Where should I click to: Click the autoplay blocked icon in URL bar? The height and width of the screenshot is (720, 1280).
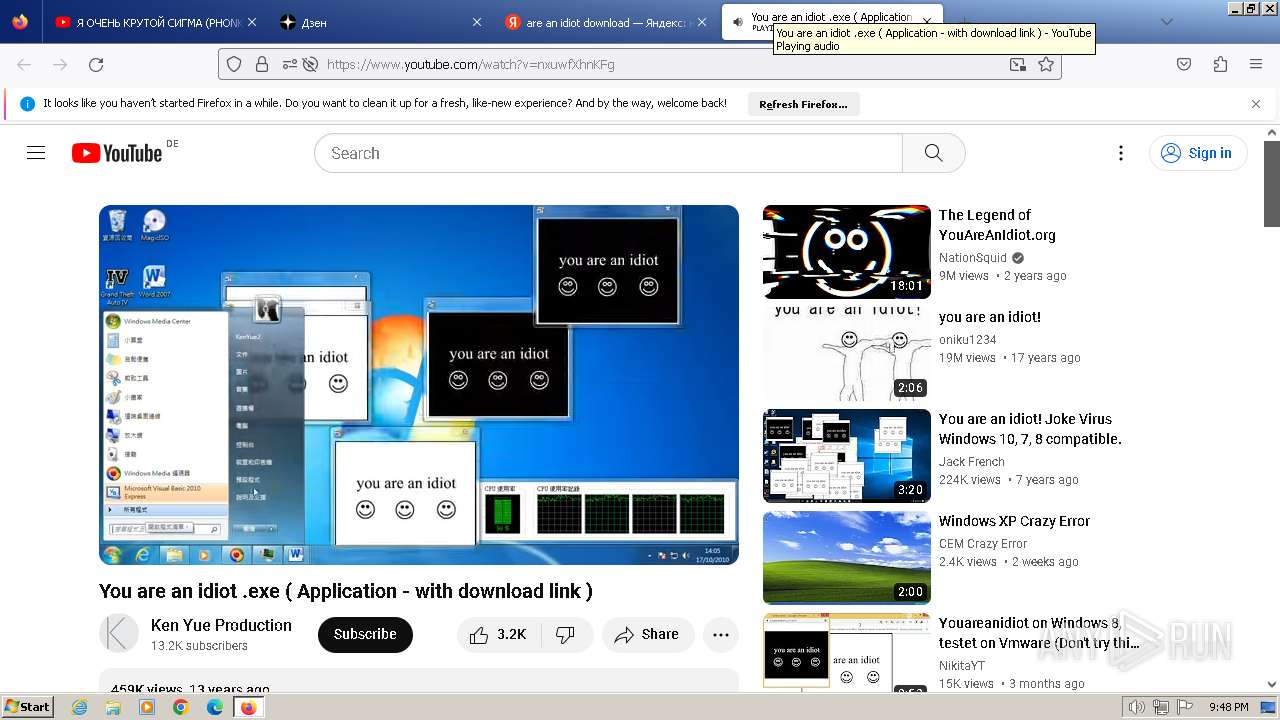[x=310, y=64]
